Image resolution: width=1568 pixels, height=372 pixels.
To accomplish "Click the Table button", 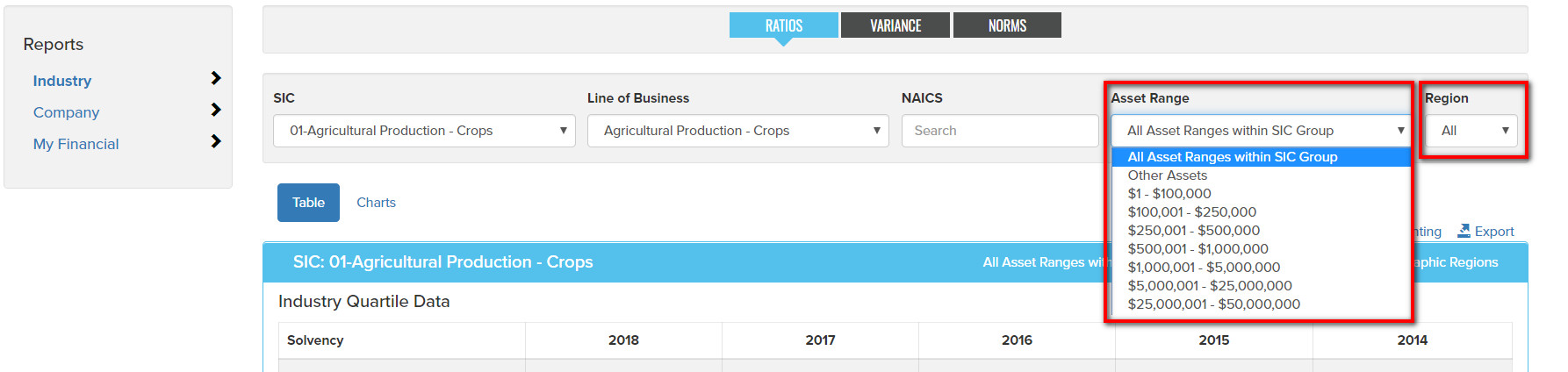I will [308, 203].
